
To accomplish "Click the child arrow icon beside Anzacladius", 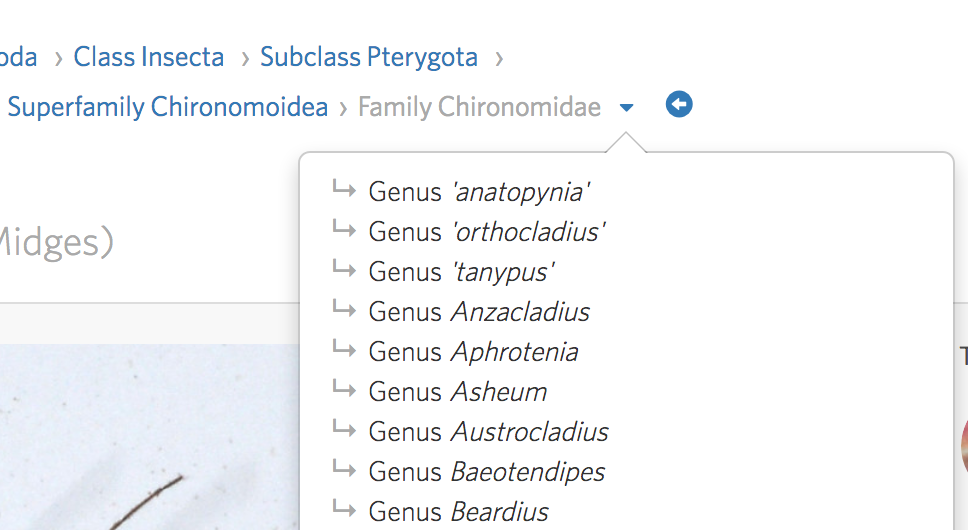I will tap(344, 309).
